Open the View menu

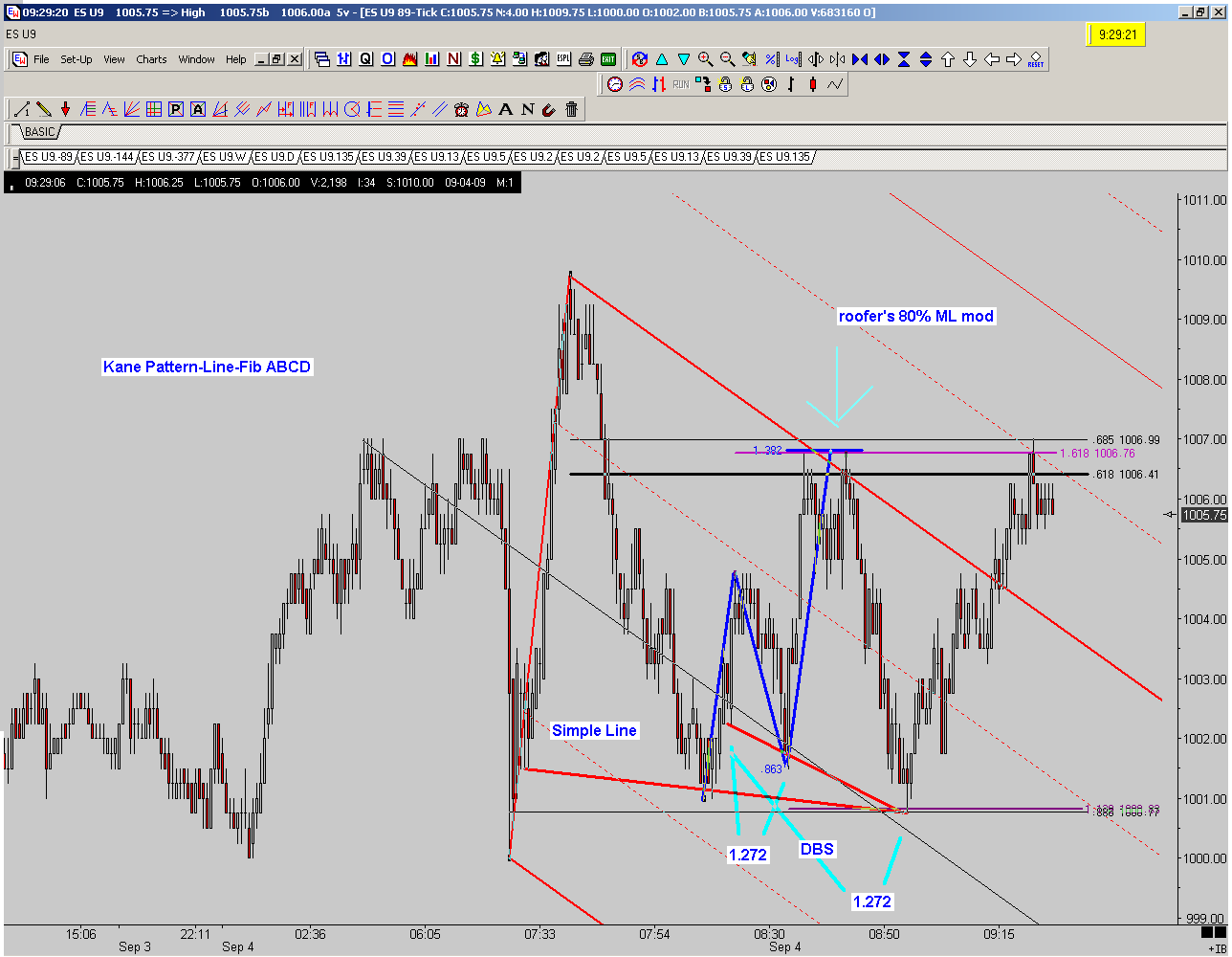[x=114, y=59]
